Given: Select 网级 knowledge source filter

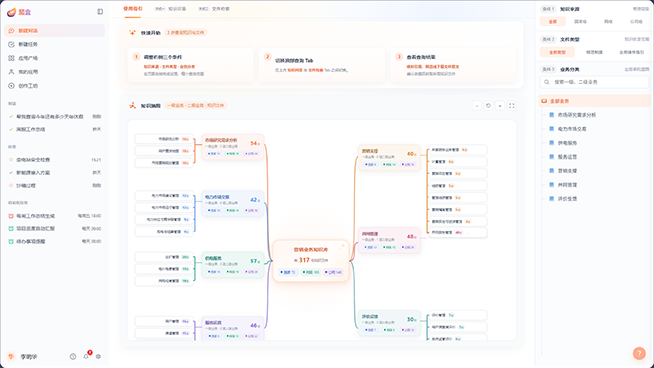Looking at the screenshot, I should 608,22.
